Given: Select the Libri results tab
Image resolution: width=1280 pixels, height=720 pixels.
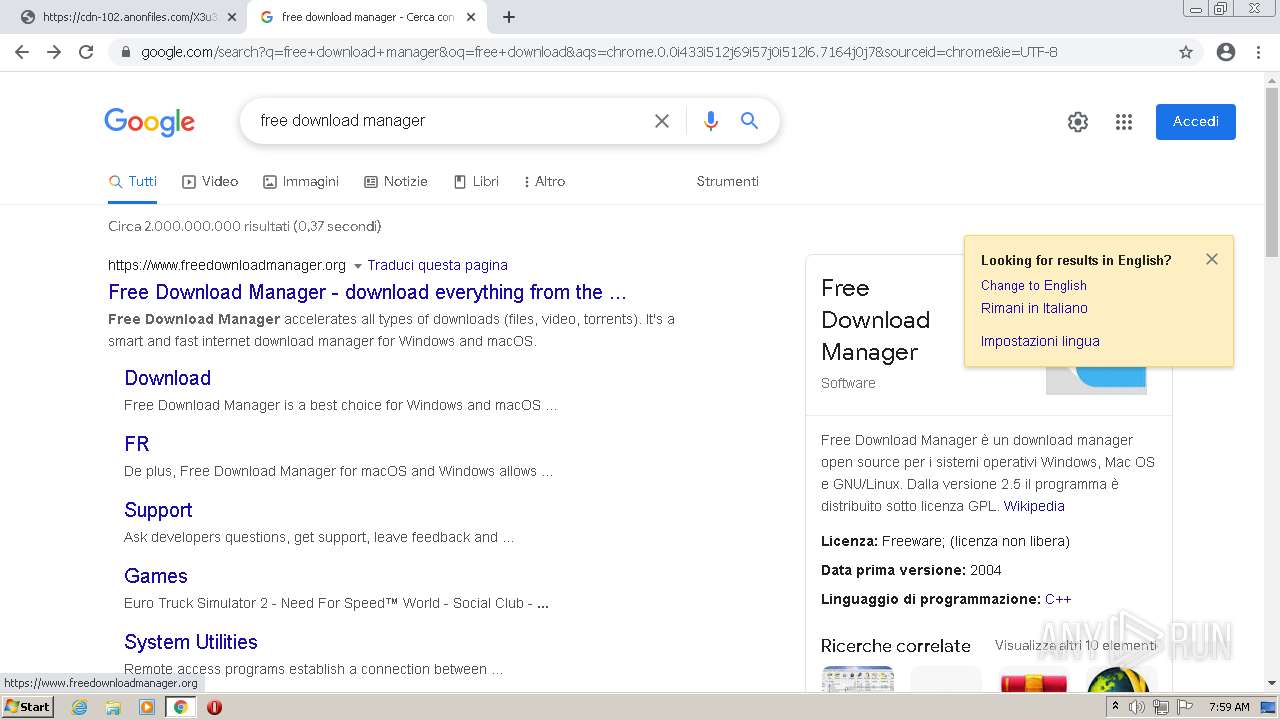Looking at the screenshot, I should click(476, 181).
